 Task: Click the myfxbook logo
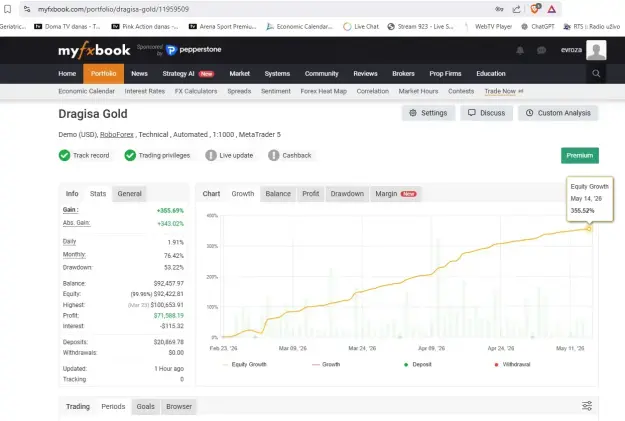pos(94,50)
